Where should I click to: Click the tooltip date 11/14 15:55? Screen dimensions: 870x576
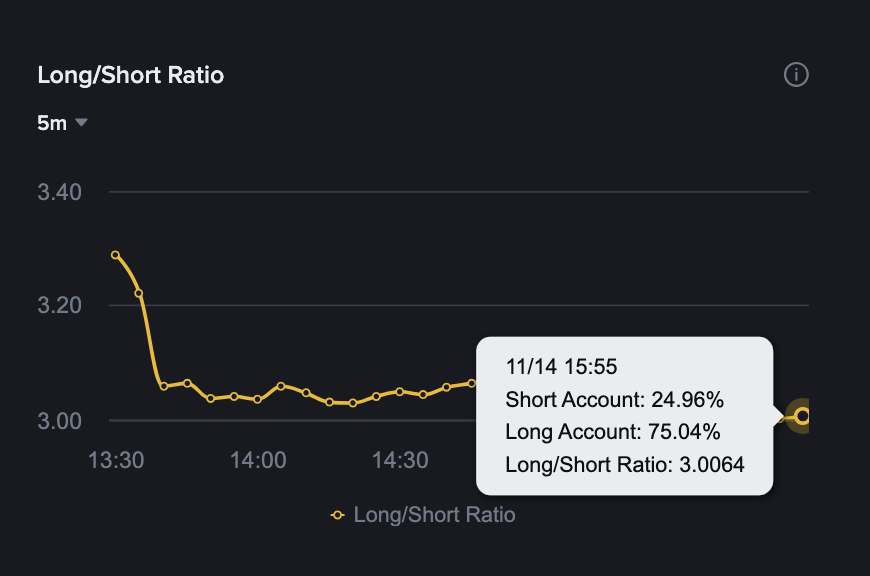point(561,367)
